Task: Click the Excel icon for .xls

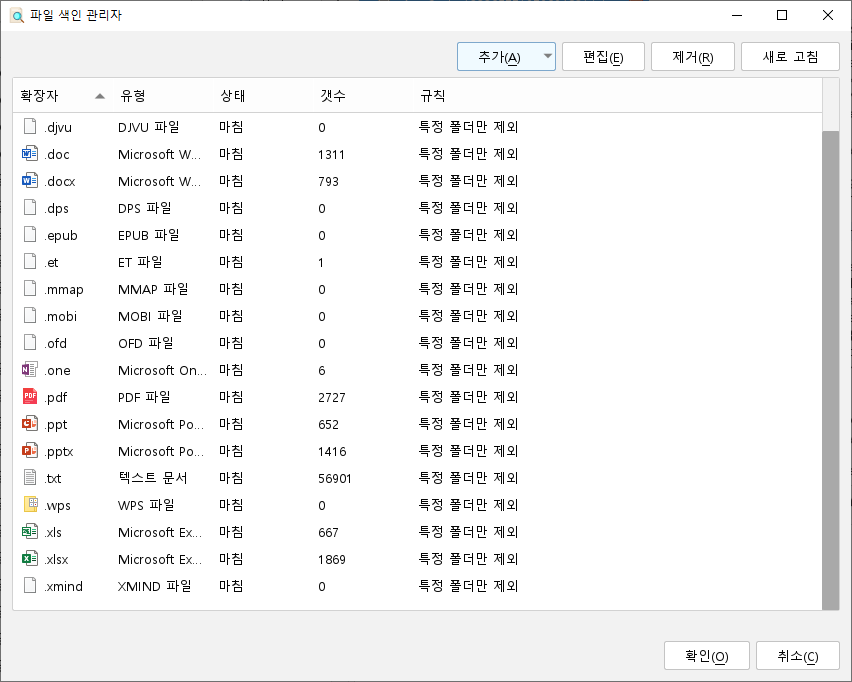Action: (x=30, y=531)
